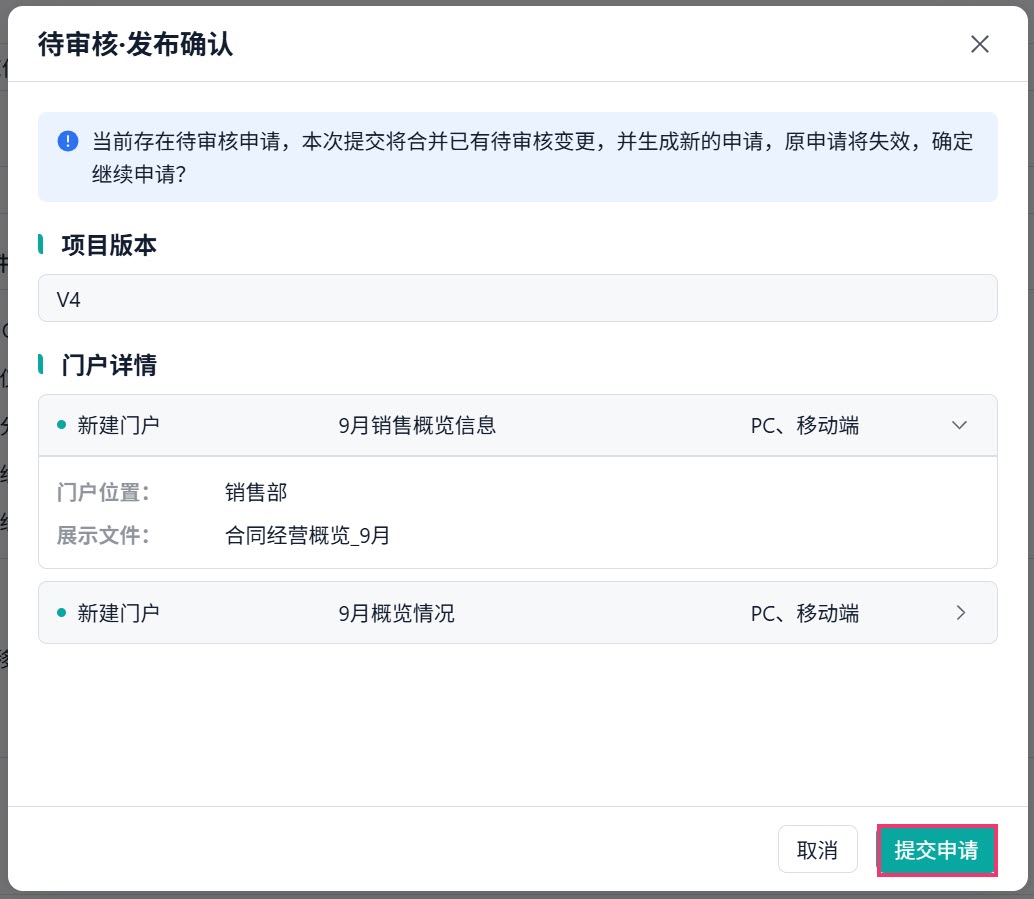Screen dimensions: 1034x899
Task: Click the 待审核·发布确认 dialog title
Action: (x=135, y=44)
